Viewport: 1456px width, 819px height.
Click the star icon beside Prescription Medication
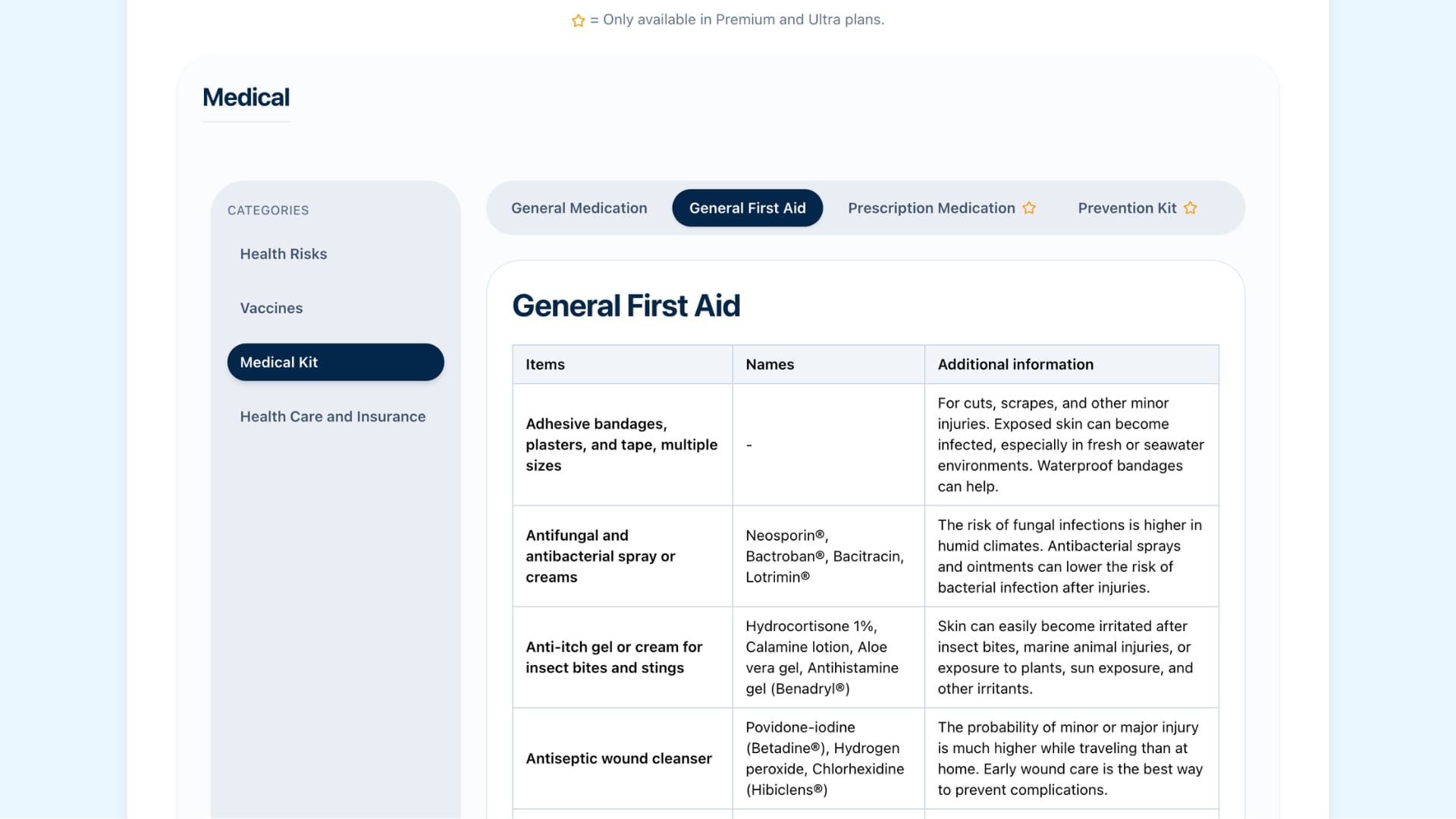point(1029,208)
